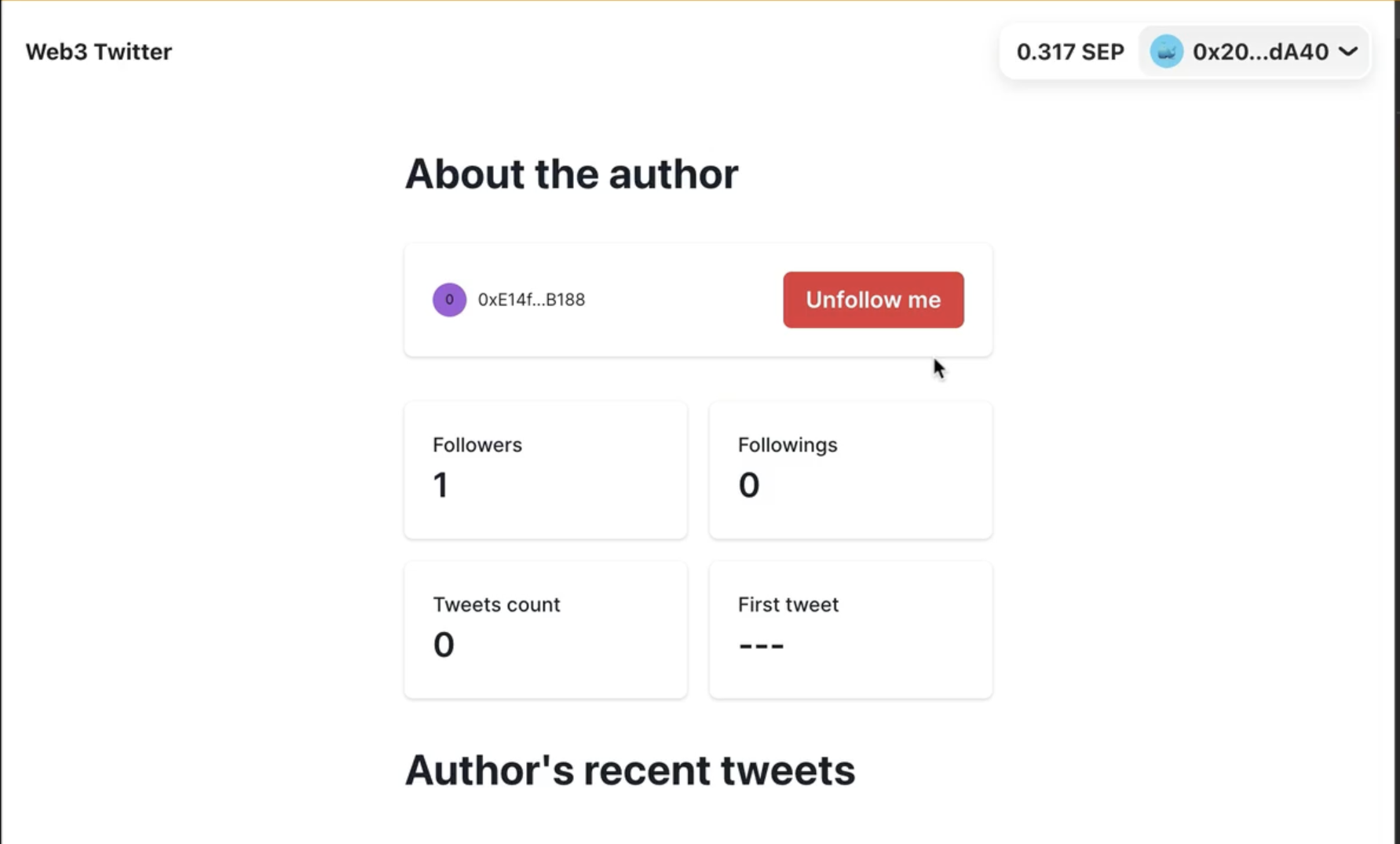The height and width of the screenshot is (844, 1400).
Task: Select the Followings stat card
Action: click(850, 470)
